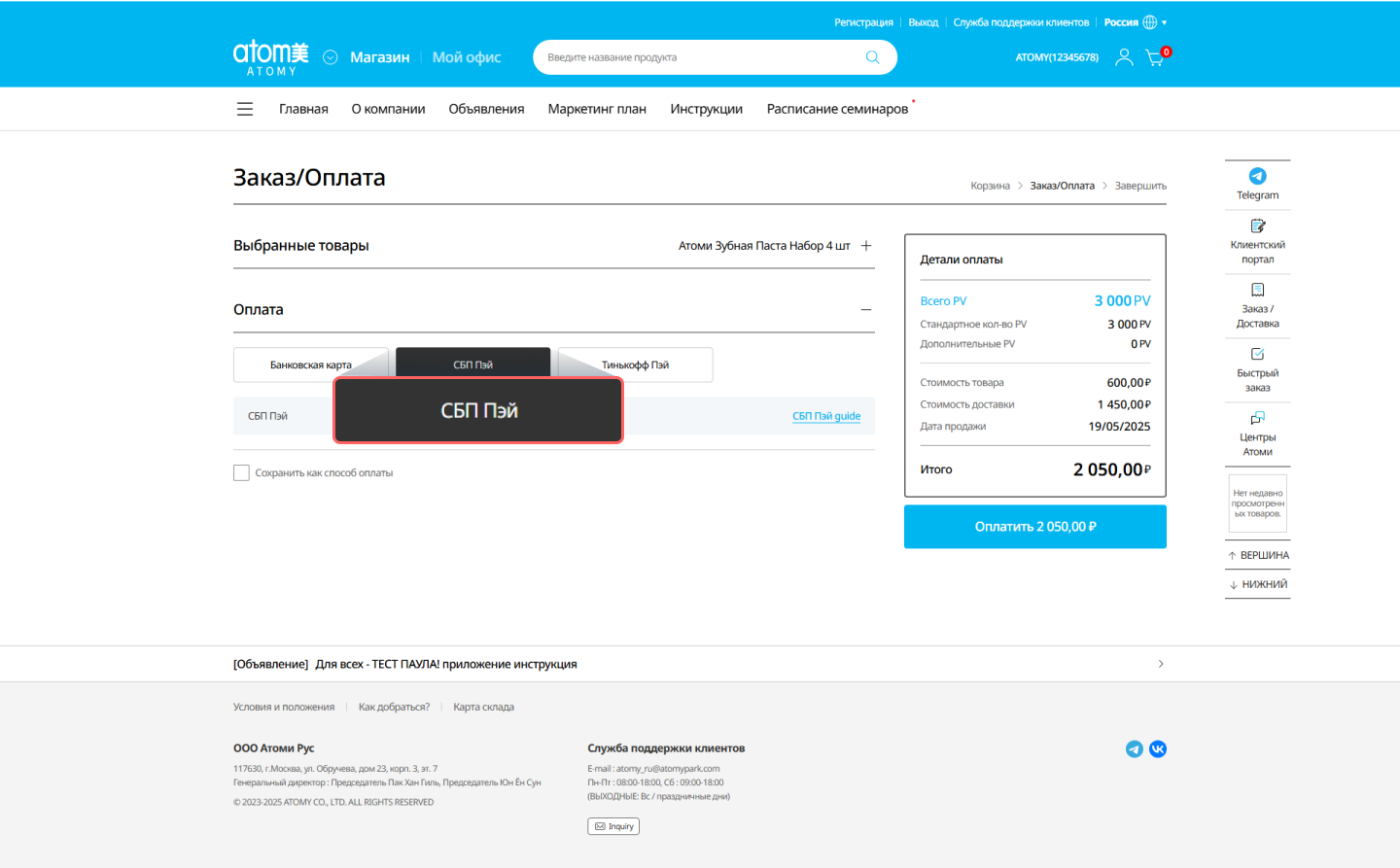This screenshot has width=1400, height=868.
Task: Open the Объявления menu
Action: point(486,109)
